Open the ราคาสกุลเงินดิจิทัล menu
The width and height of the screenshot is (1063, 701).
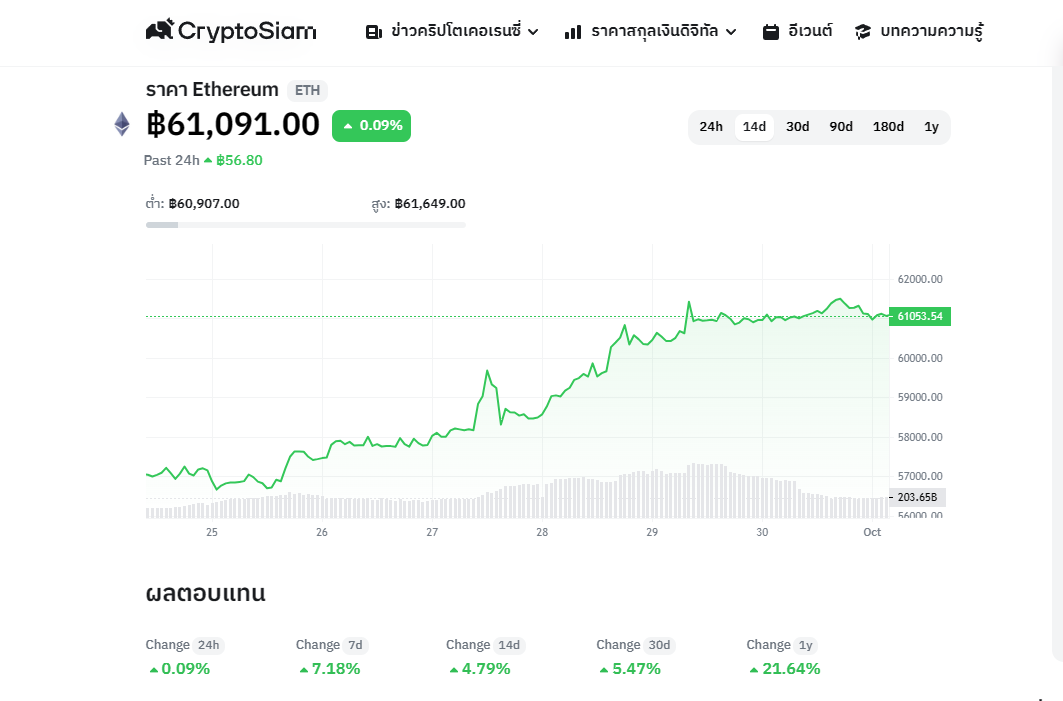point(651,32)
